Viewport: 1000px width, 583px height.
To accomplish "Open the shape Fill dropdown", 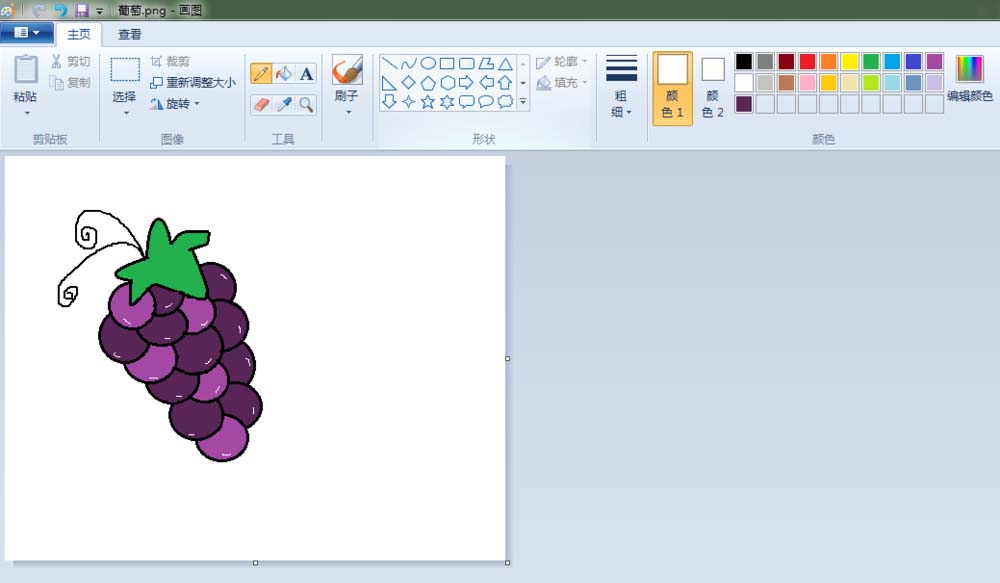I will pyautogui.click(x=561, y=83).
